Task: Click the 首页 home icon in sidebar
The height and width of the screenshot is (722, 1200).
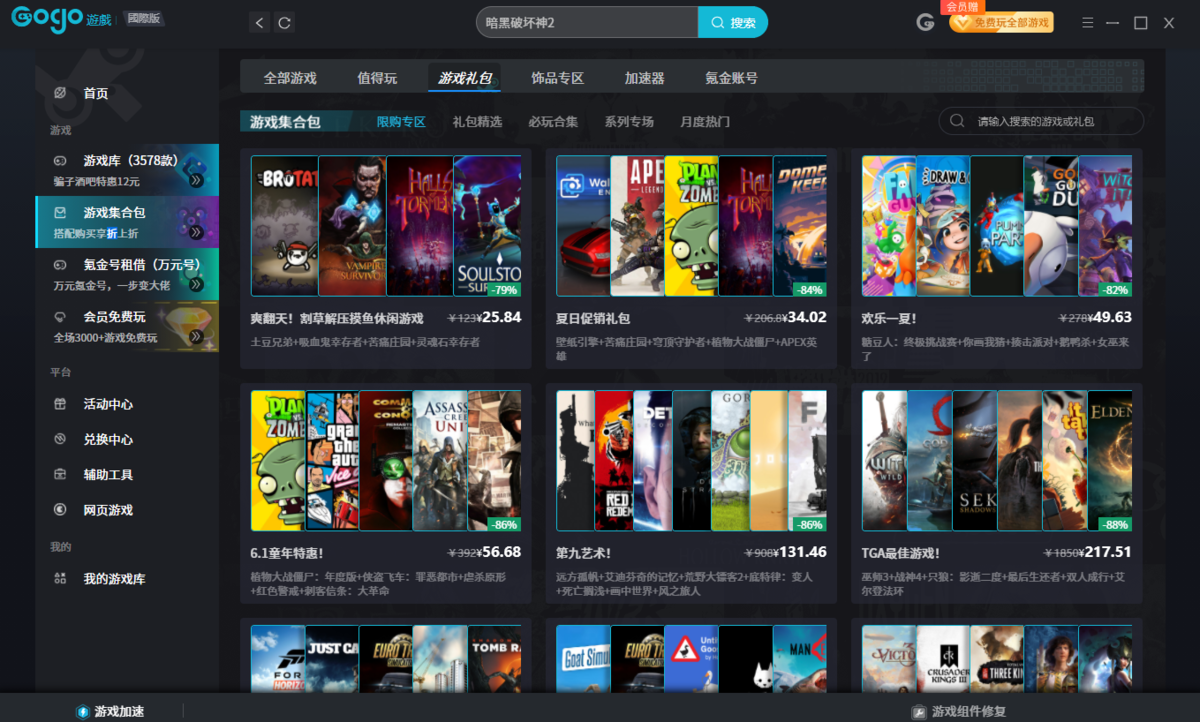Action: point(61,93)
